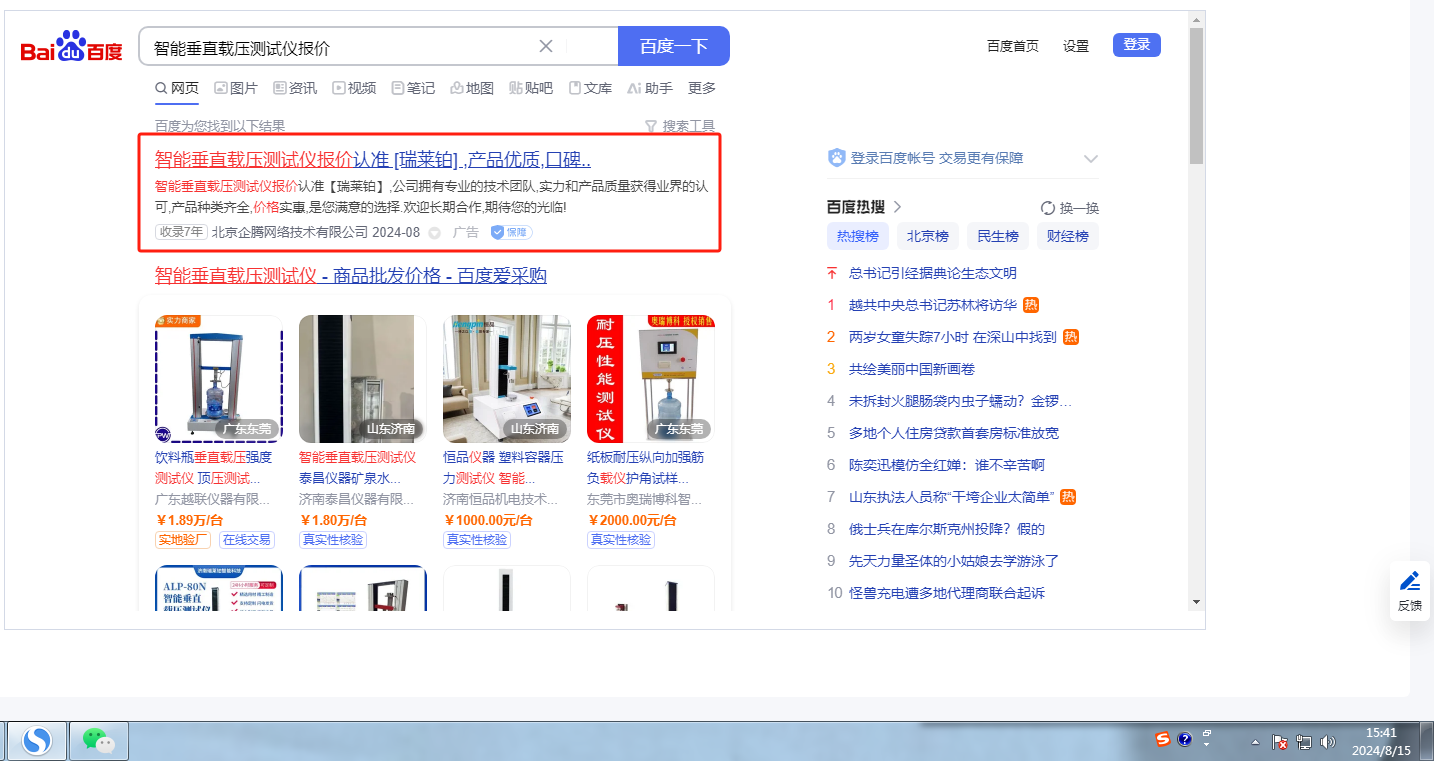Click the arrow next to 百度热搜 heading
Image resolution: width=1434 pixels, height=761 pixels.
pyautogui.click(x=897, y=207)
